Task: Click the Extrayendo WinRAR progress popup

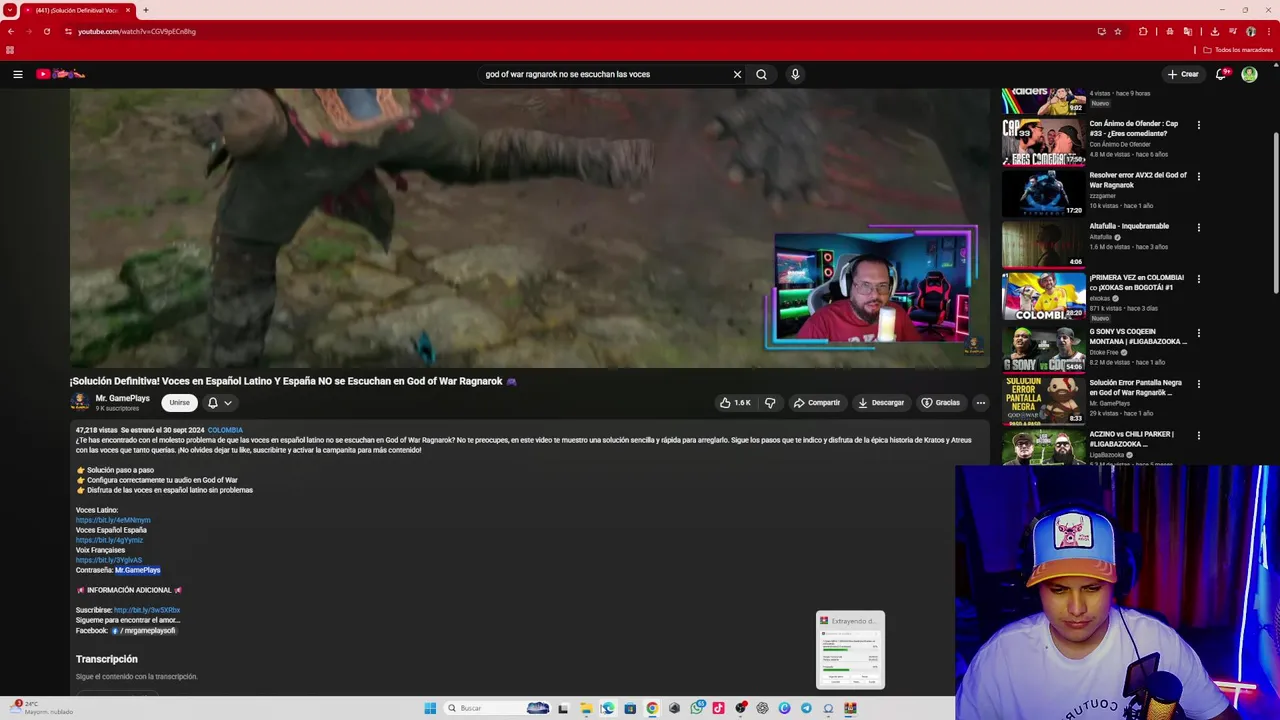Action: click(x=850, y=650)
